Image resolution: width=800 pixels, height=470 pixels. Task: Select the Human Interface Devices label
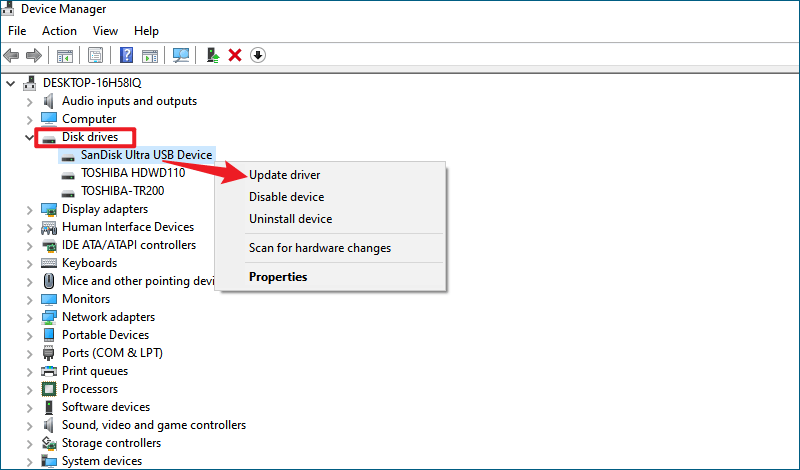[x=128, y=227]
